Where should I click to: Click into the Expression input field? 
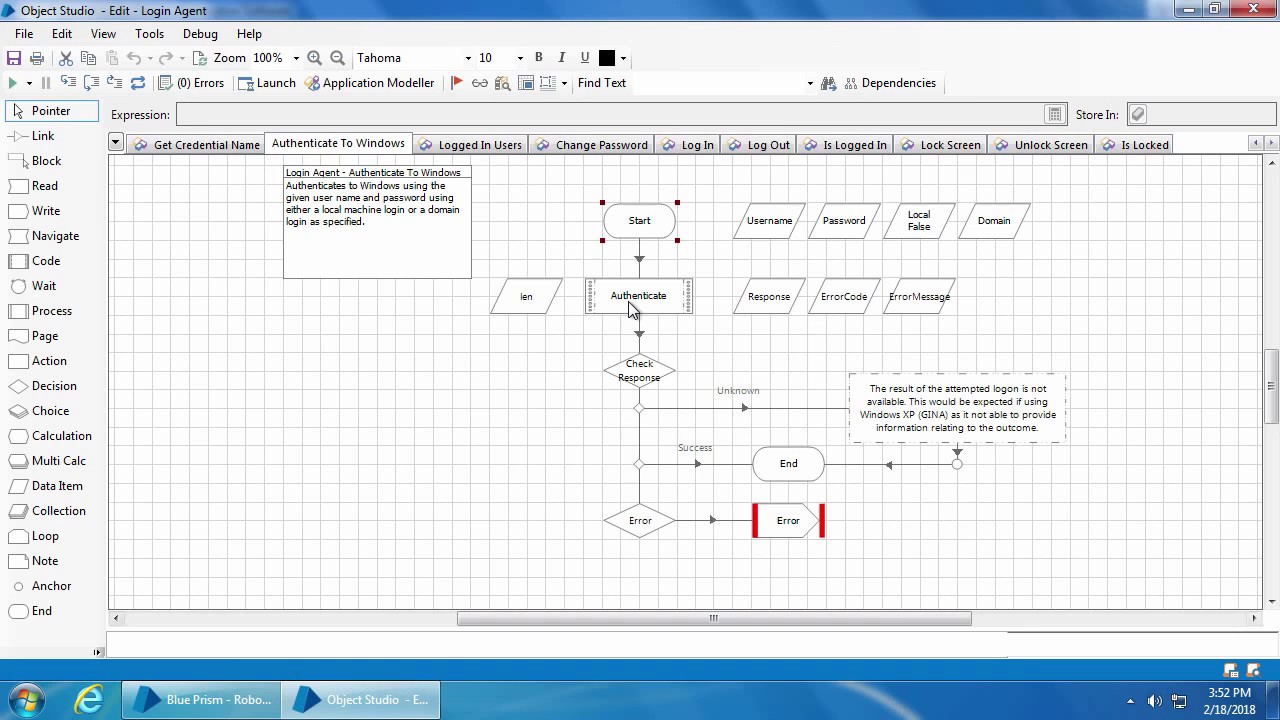pyautogui.click(x=612, y=115)
